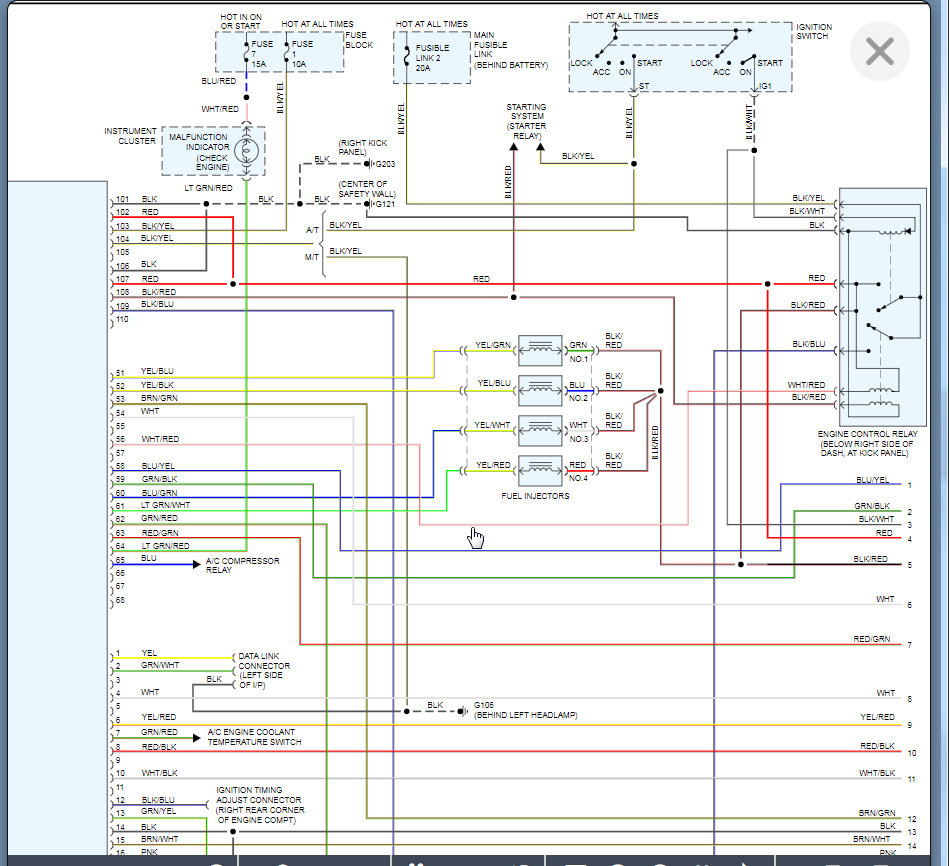Click the G106 ground symbol
The image size is (949, 866).
pyautogui.click(x=463, y=711)
